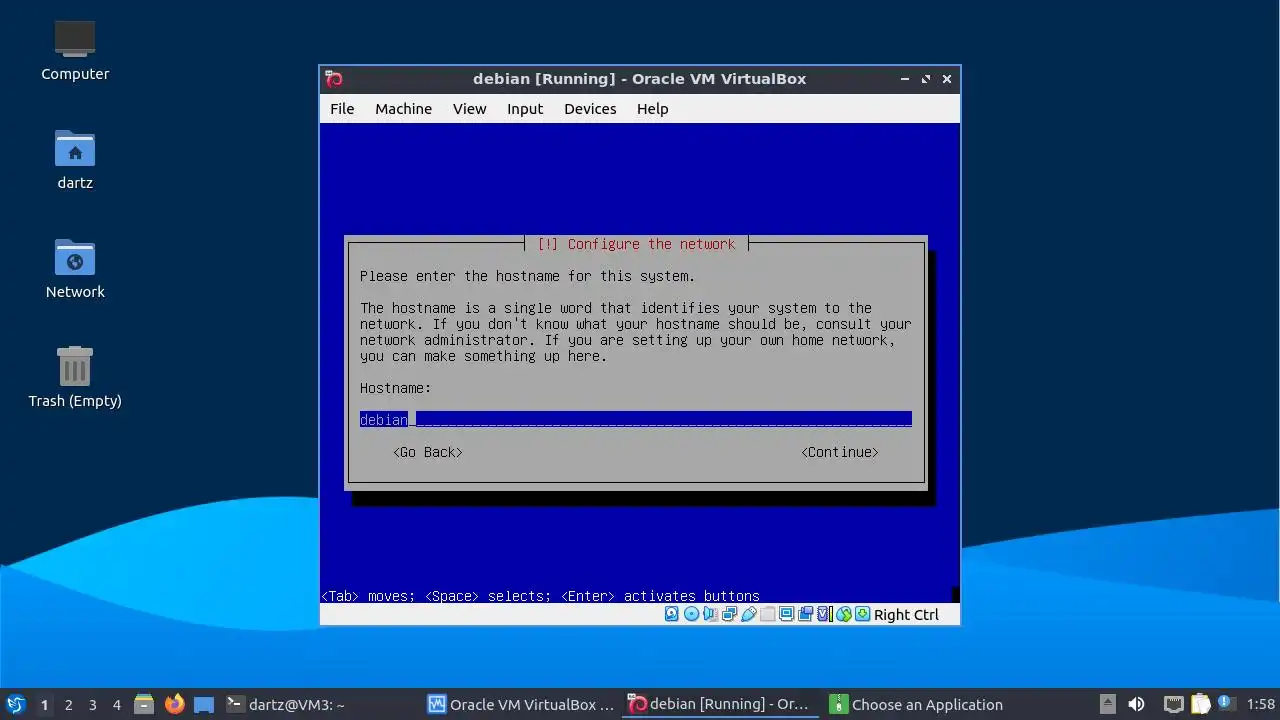
Task: Switch to workspace 4
Action: click(x=116, y=704)
